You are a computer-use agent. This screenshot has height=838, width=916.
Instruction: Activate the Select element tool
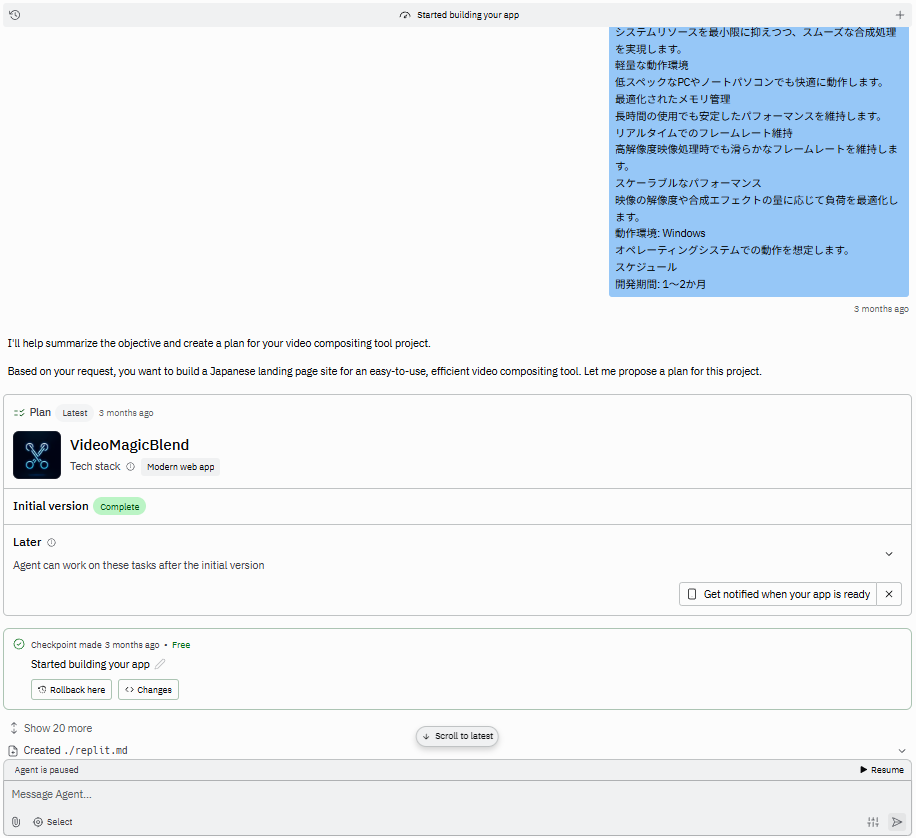point(52,822)
